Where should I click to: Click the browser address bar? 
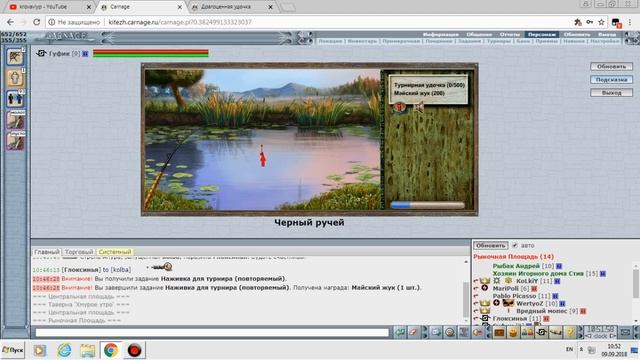310,22
